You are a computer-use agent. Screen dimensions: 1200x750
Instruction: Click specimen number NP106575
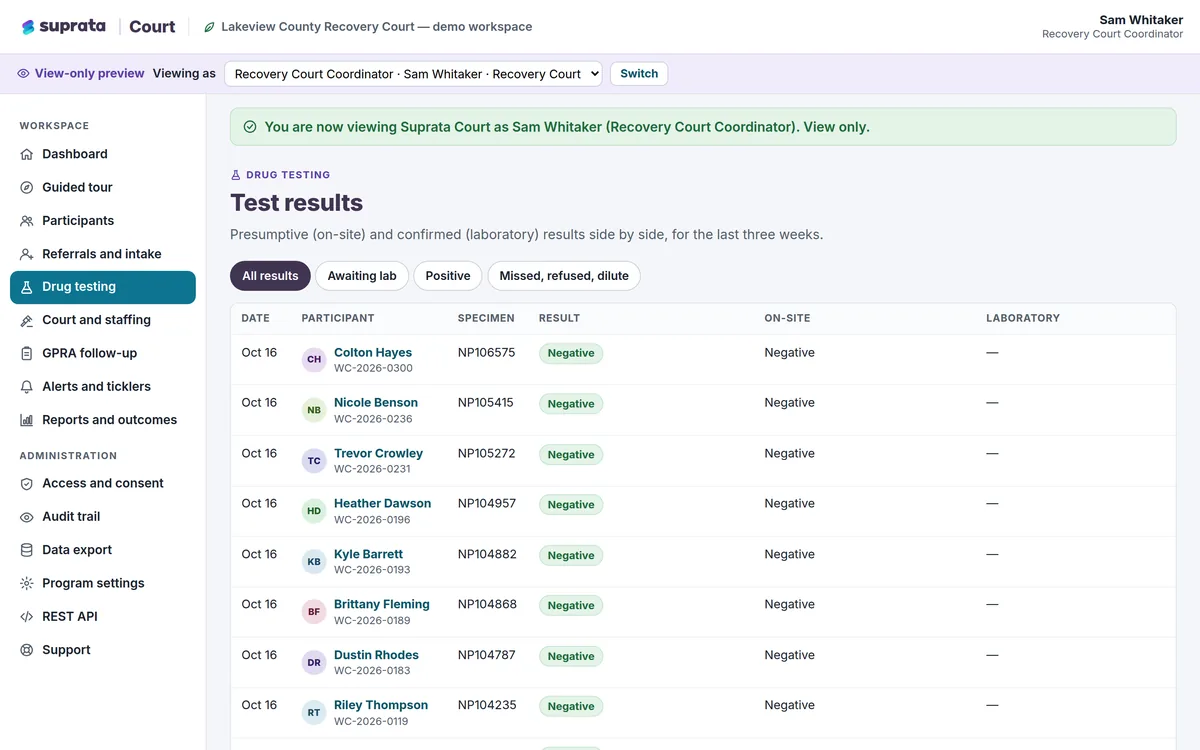tap(486, 352)
